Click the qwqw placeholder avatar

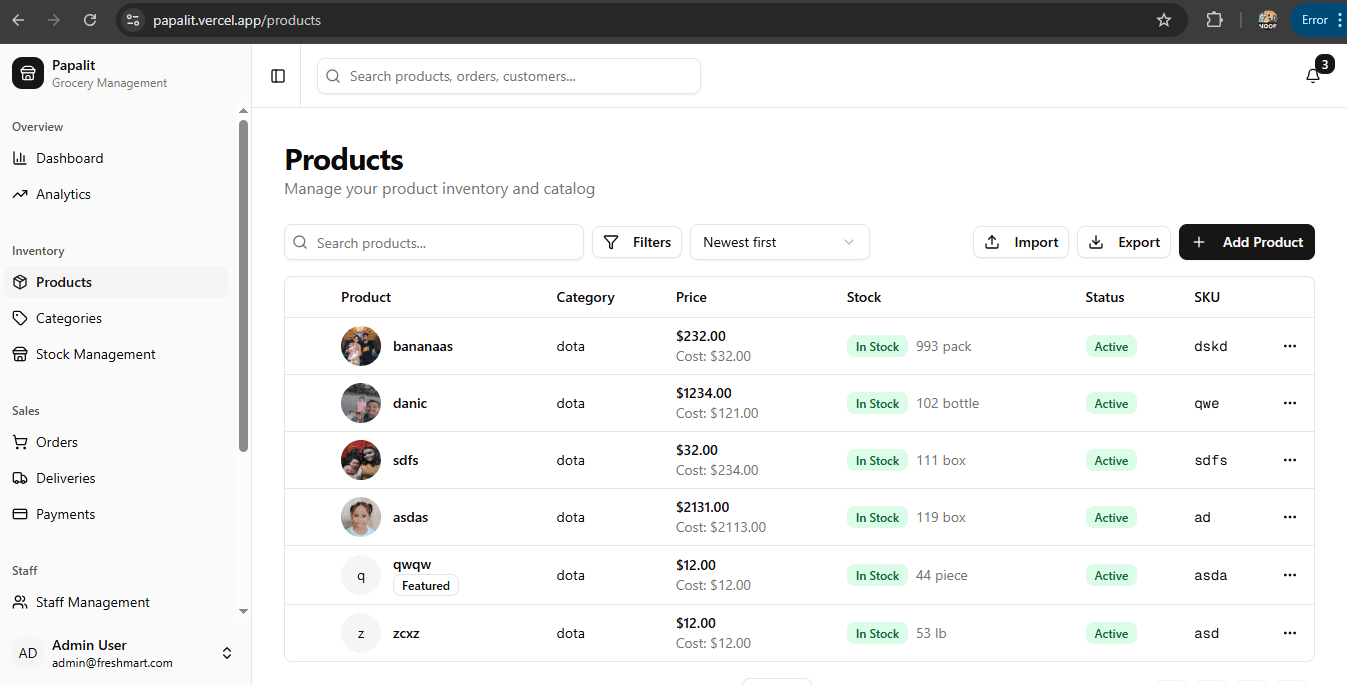pyautogui.click(x=361, y=575)
